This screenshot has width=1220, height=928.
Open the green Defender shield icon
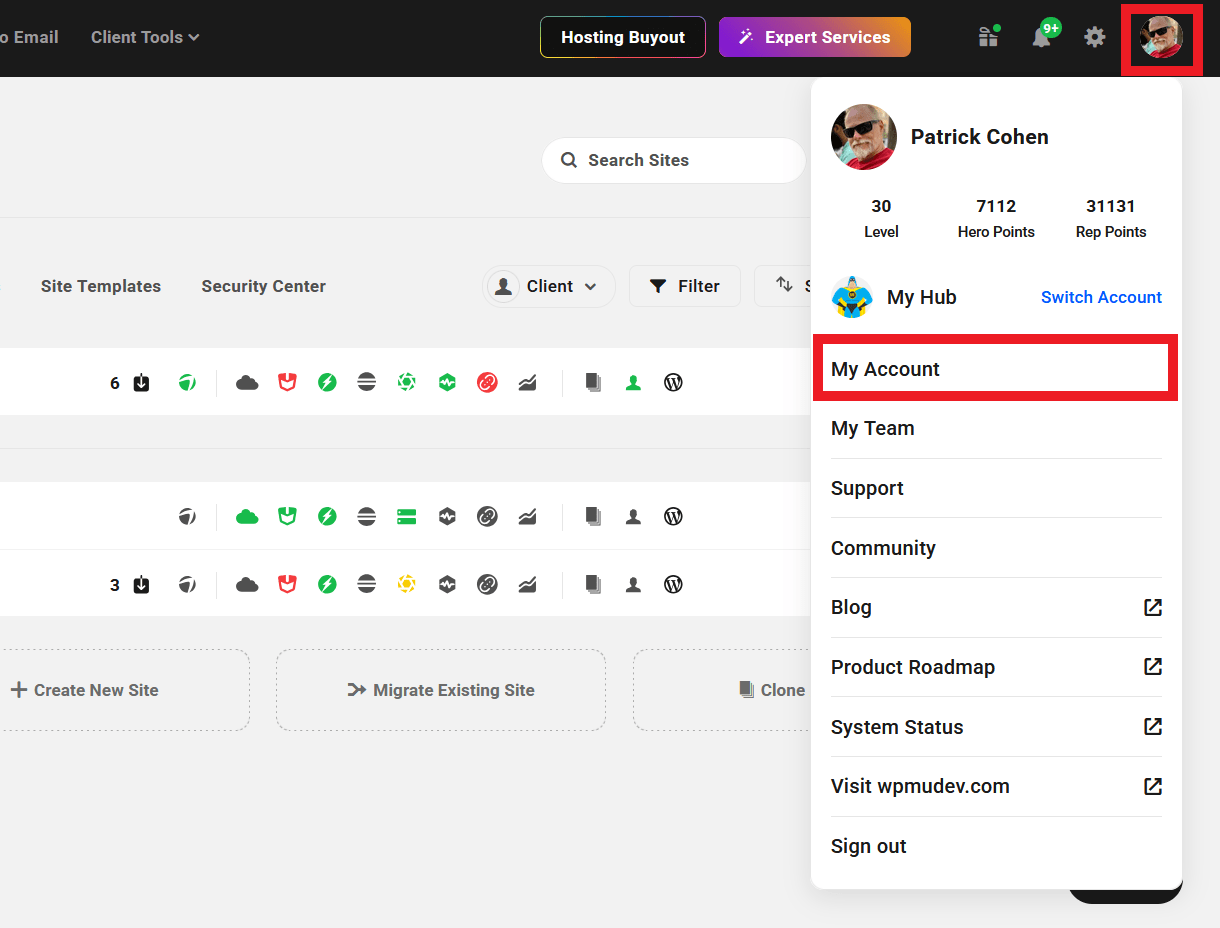tap(287, 516)
